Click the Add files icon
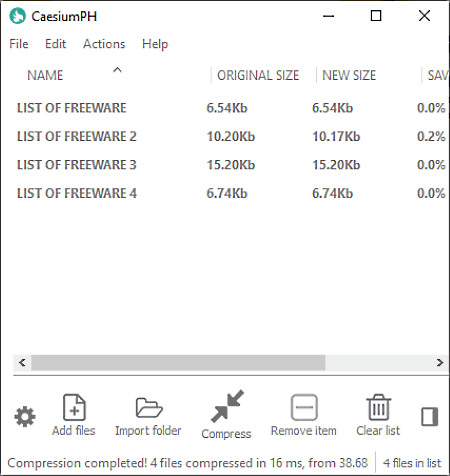The height and width of the screenshot is (476, 450). click(x=74, y=407)
